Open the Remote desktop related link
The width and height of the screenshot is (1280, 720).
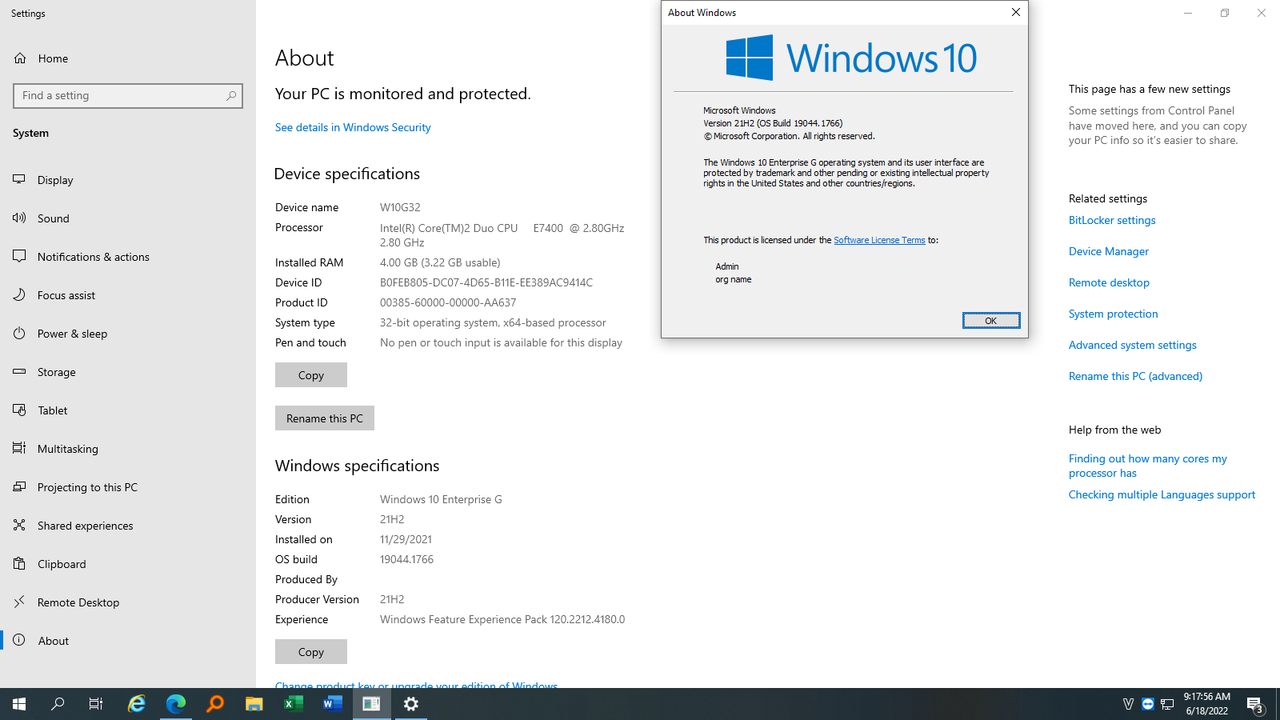(1109, 282)
